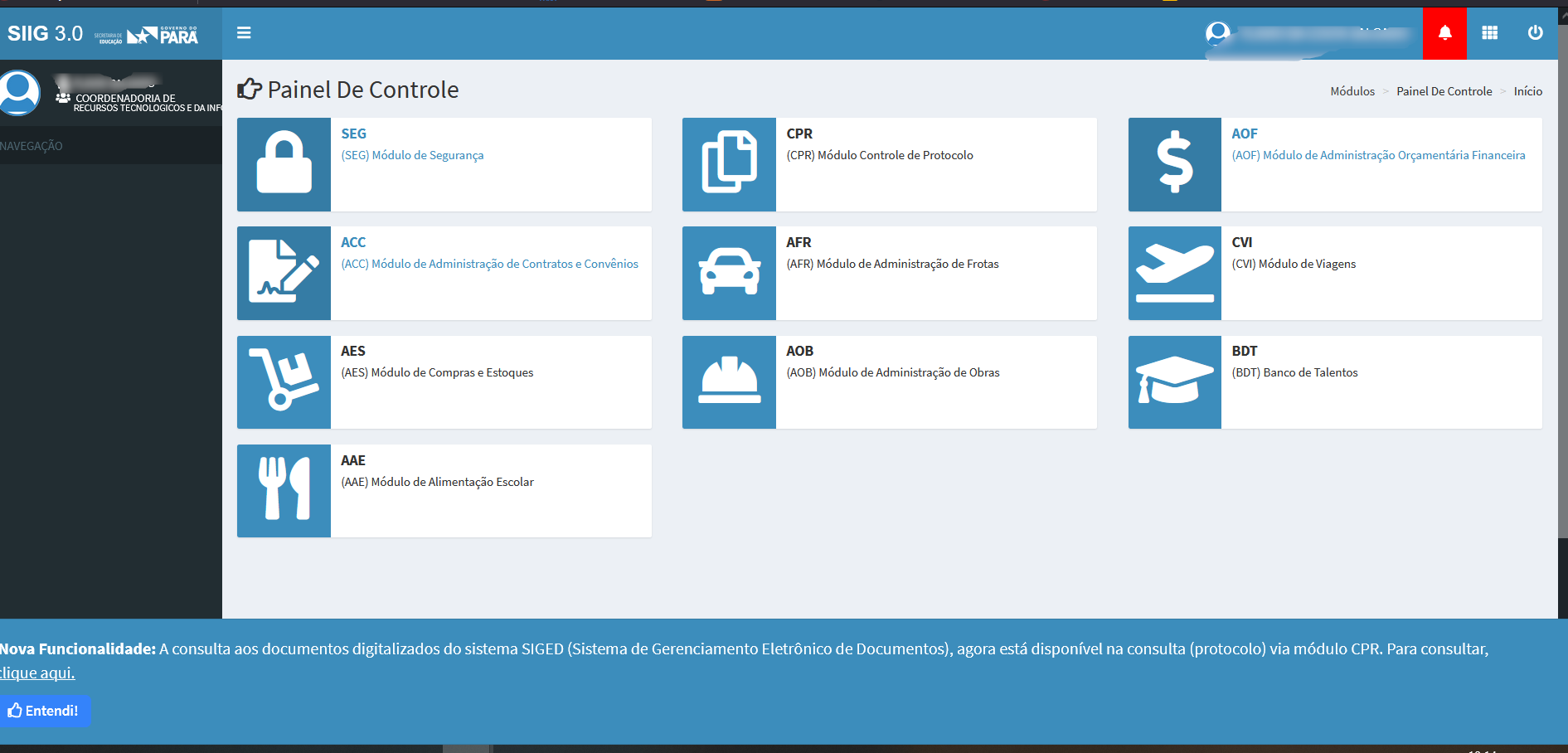Select the AES heading text
This screenshot has height=753, width=1568.
tap(353, 351)
